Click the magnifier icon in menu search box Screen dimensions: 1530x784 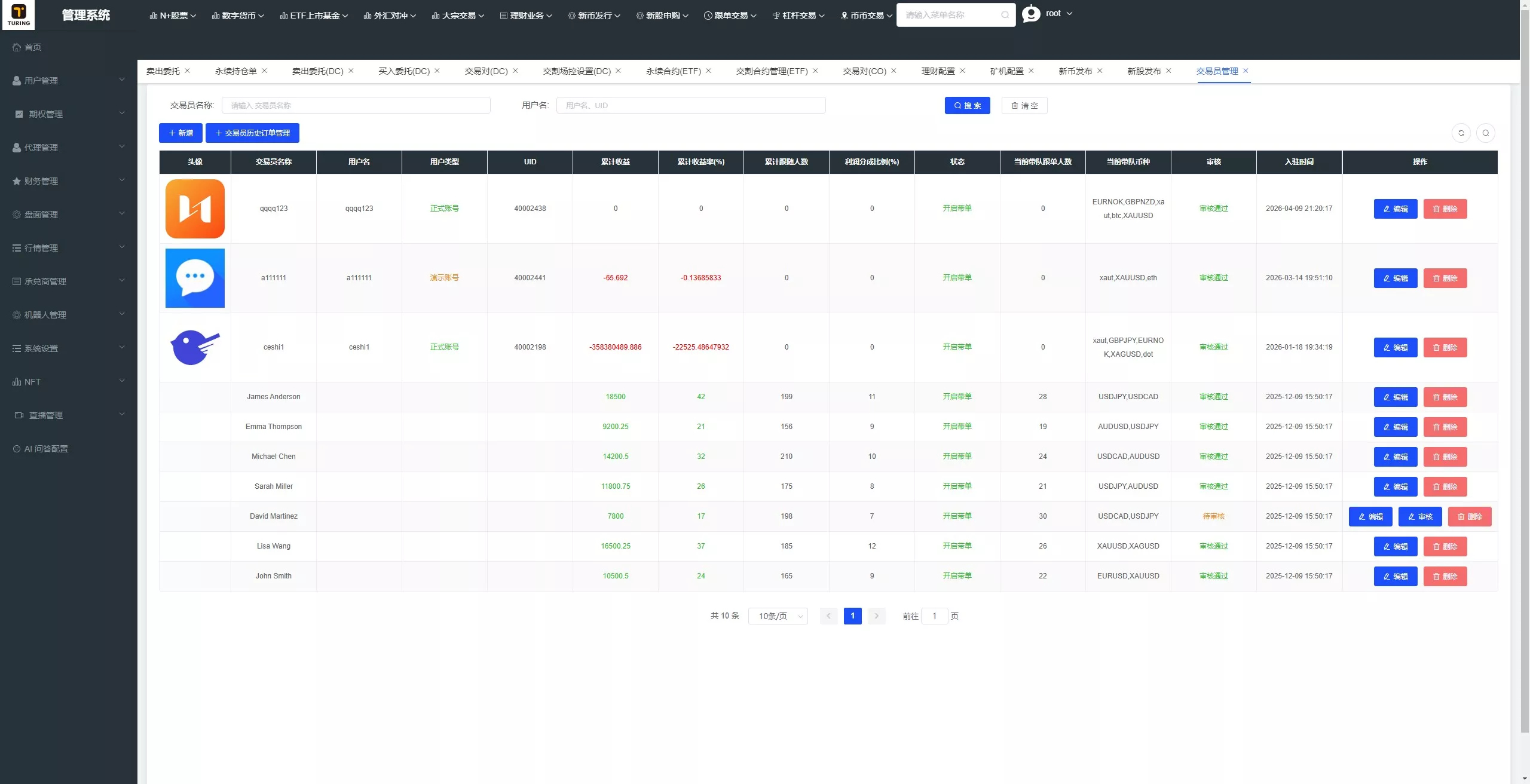point(1005,15)
